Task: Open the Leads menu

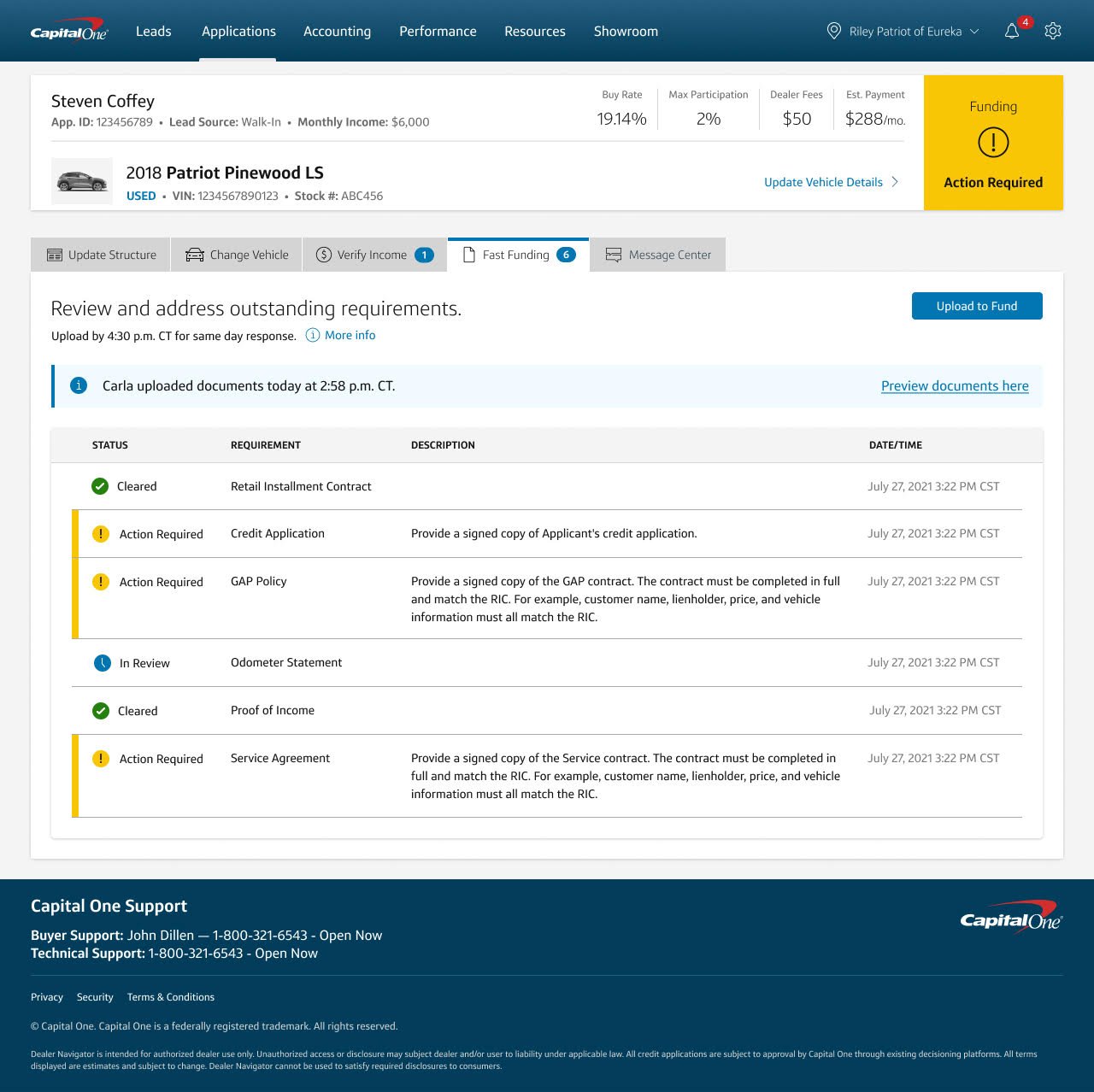Action: click(x=154, y=31)
